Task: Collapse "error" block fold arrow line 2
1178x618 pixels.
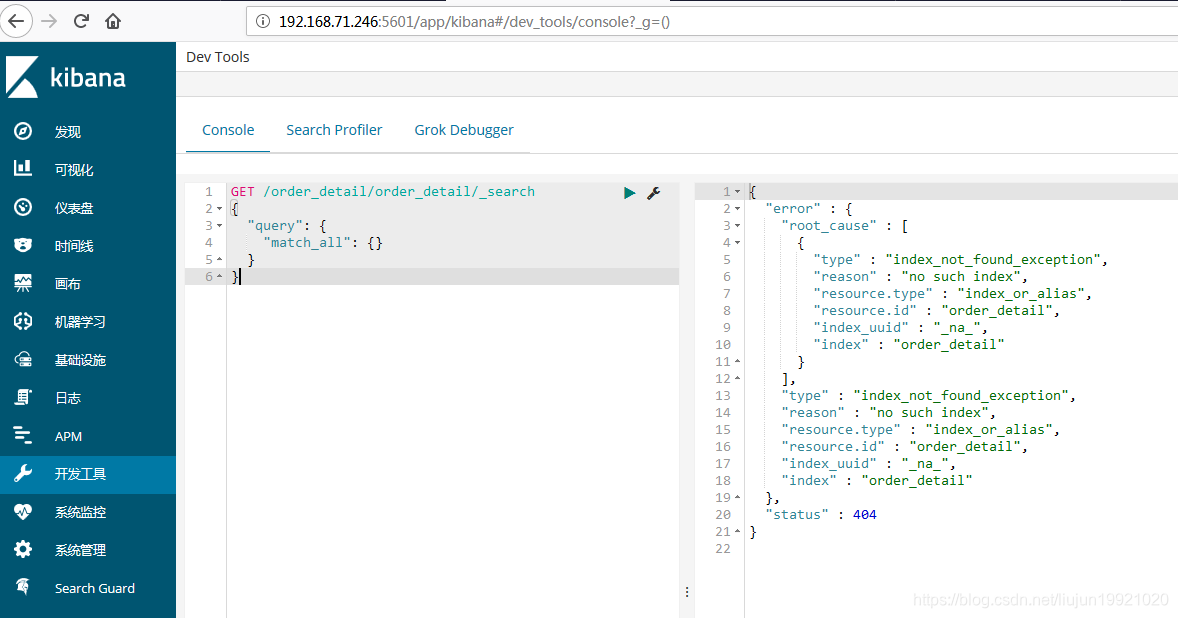Action: 738,209
